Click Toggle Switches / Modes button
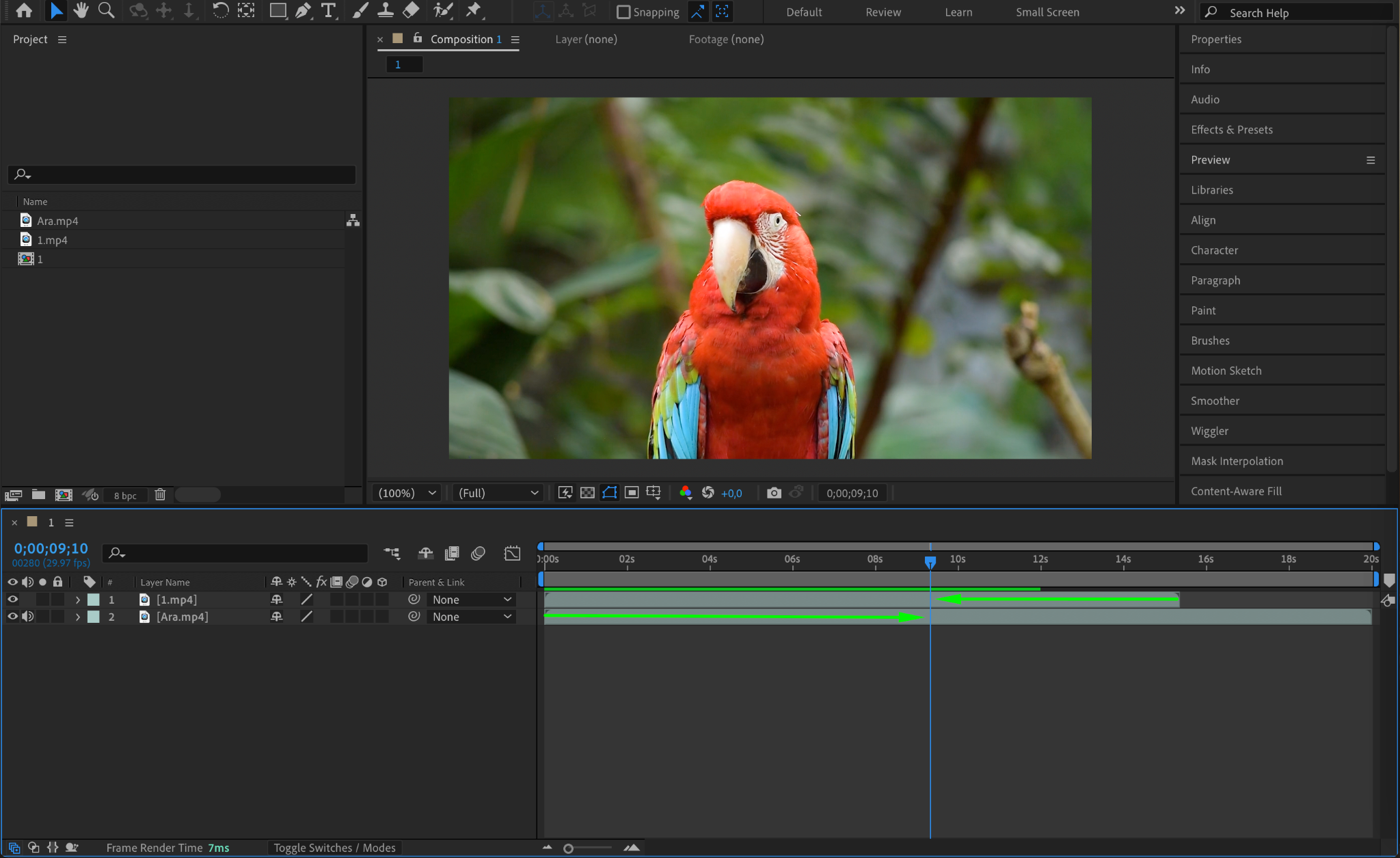The image size is (1400, 858). (x=334, y=848)
